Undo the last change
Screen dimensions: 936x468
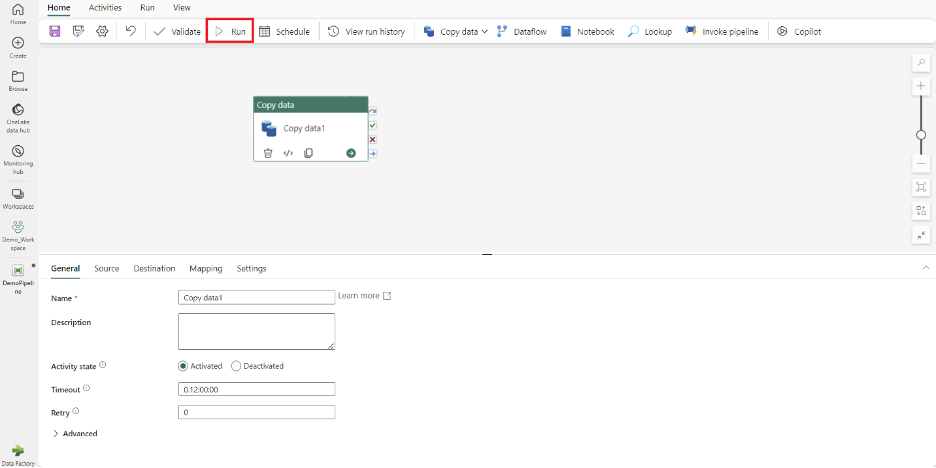(x=131, y=31)
